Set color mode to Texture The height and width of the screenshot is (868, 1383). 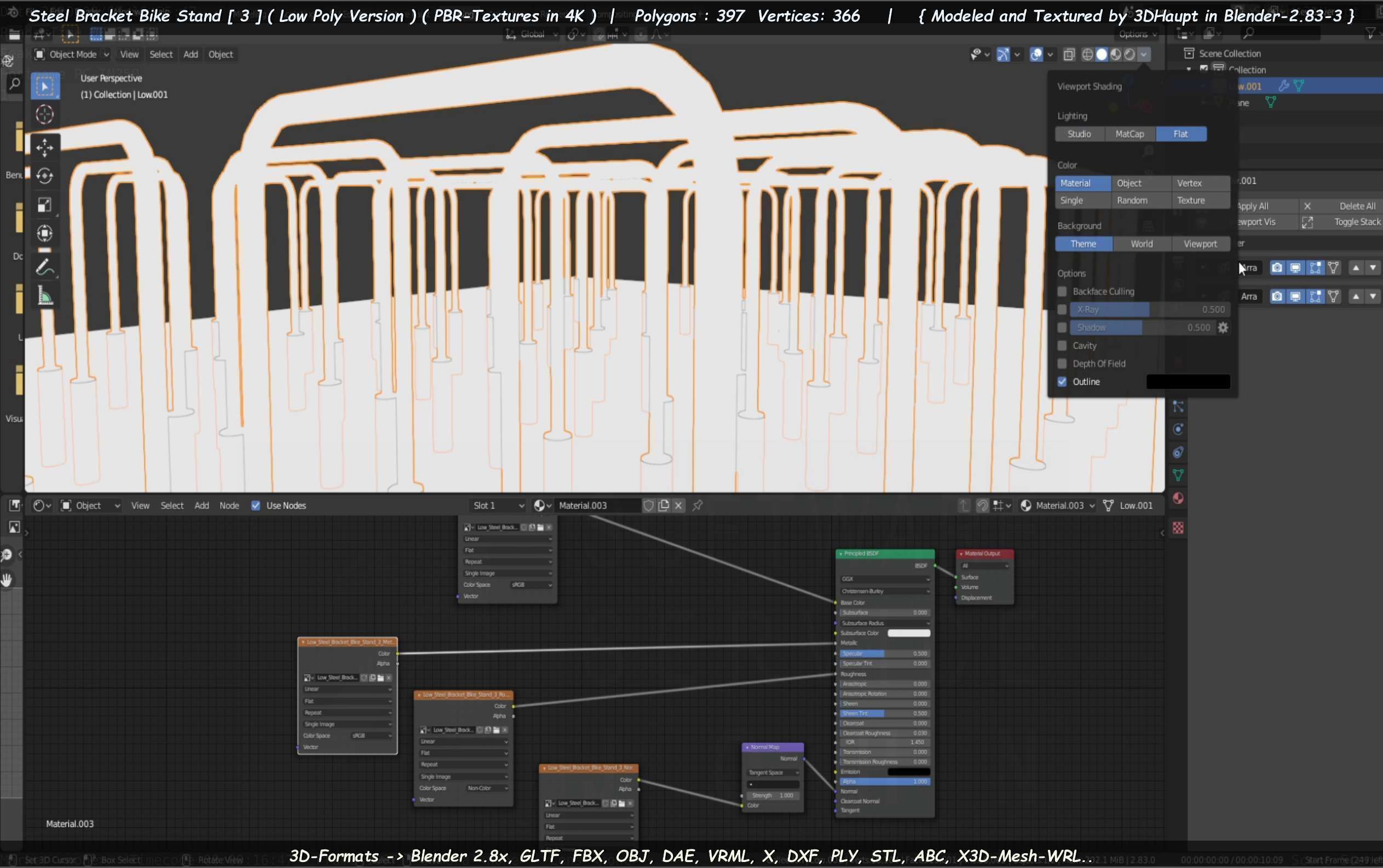pyautogui.click(x=1191, y=200)
